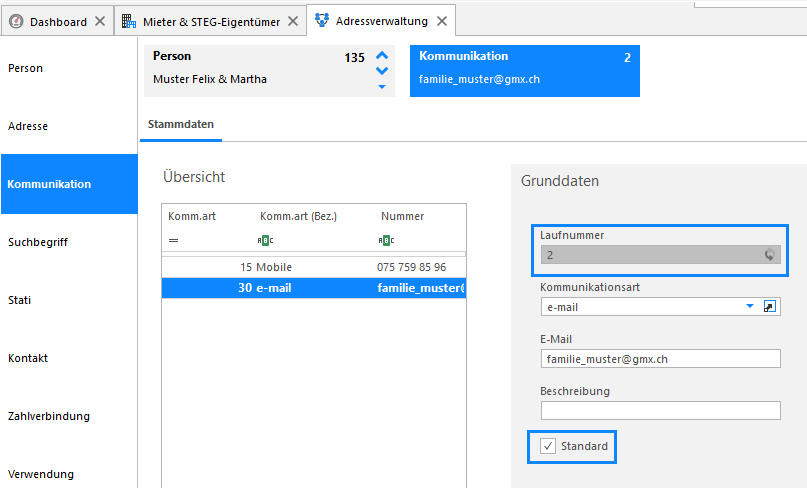
Task: Click the Mieter & STEG-Eigentümer building icon
Action: click(129, 21)
